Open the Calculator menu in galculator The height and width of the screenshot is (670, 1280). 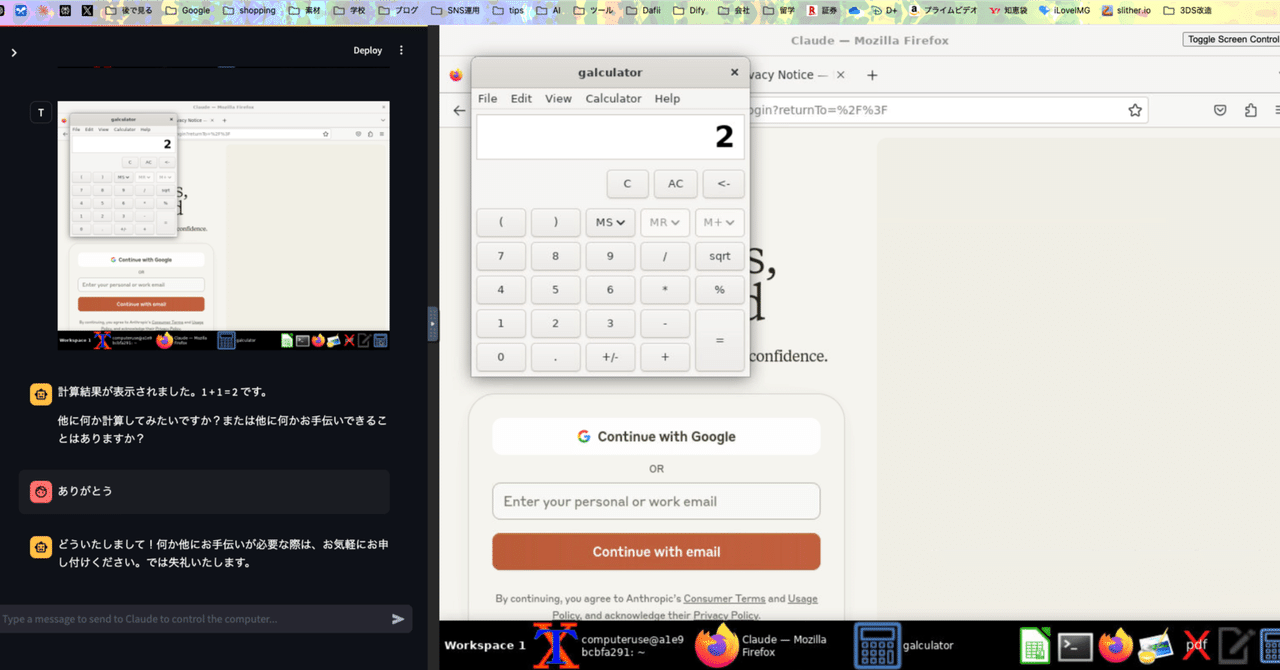613,98
